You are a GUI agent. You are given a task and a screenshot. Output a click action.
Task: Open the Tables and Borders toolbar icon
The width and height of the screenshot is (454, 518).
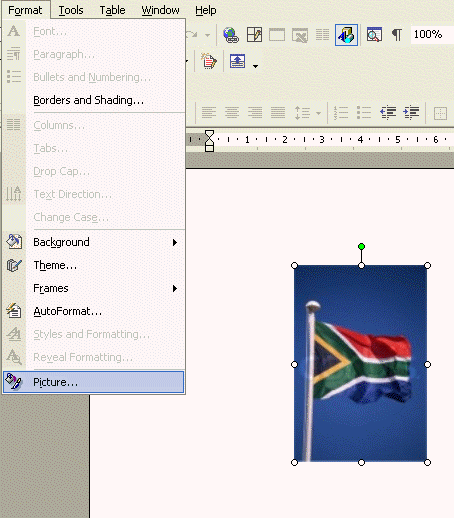[x=254, y=35]
